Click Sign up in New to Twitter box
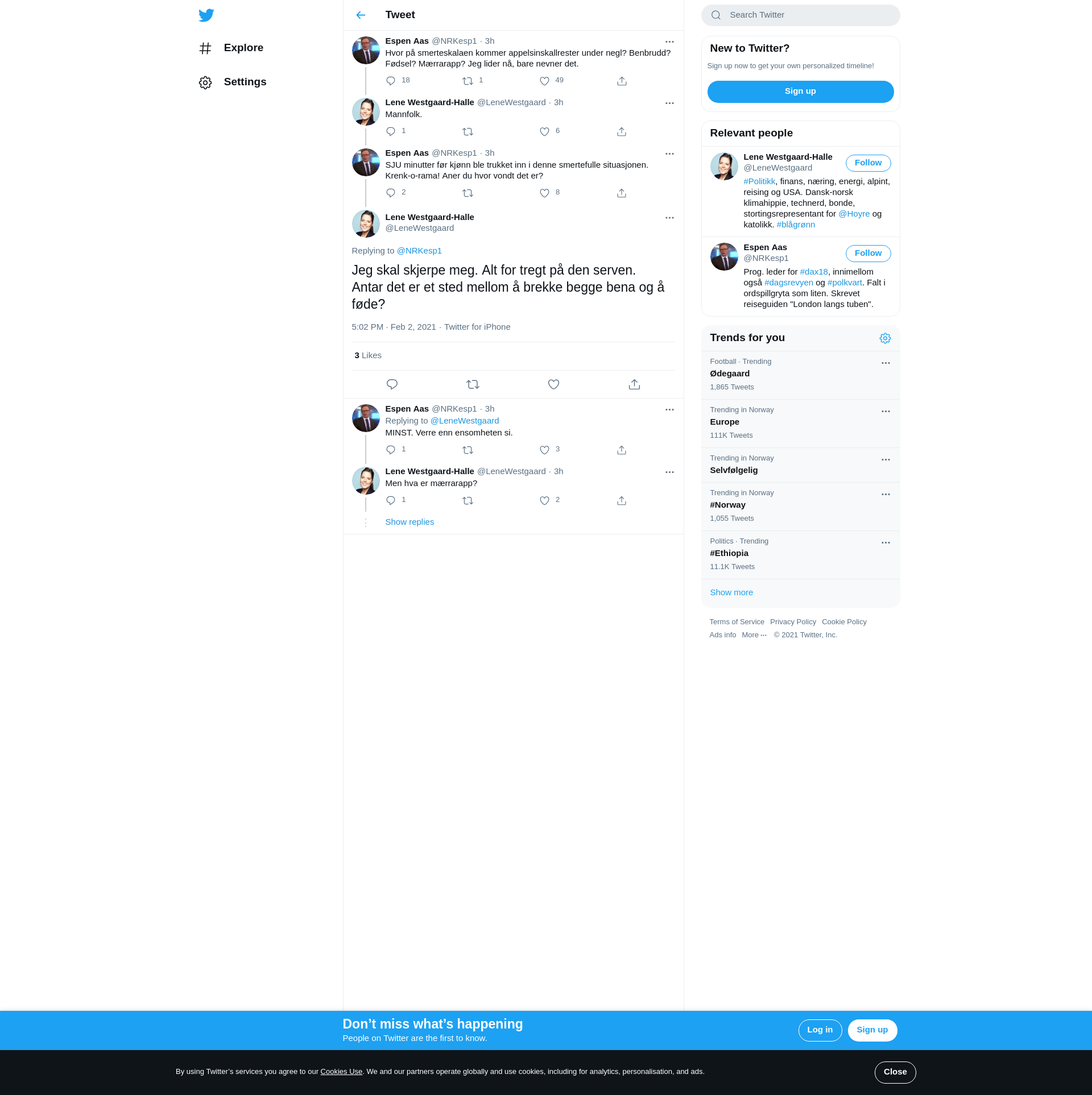 click(x=800, y=92)
